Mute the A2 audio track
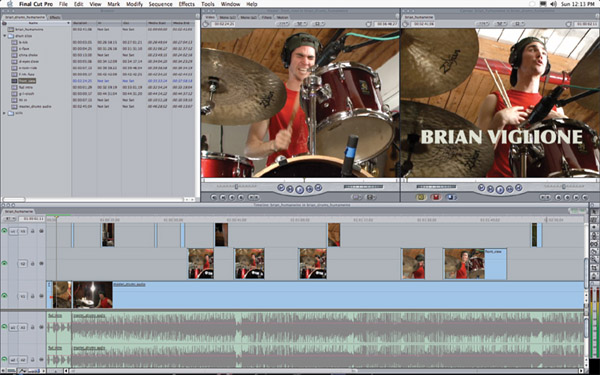 click(4, 359)
